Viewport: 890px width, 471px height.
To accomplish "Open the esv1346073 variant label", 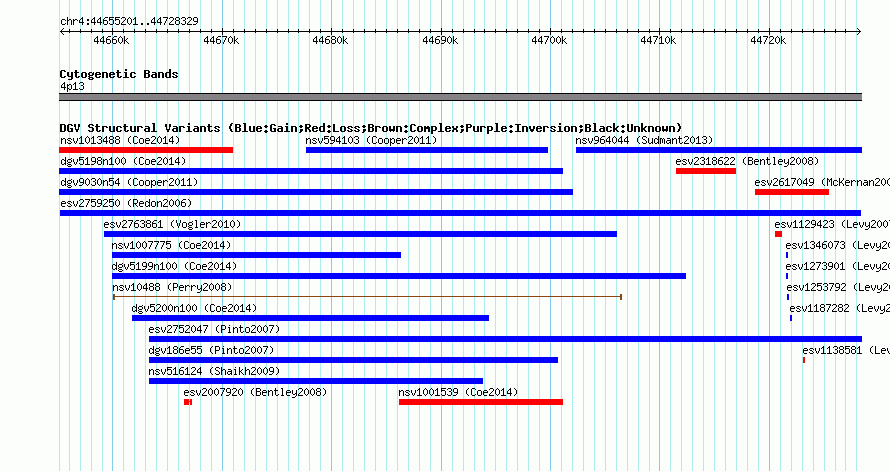I will (x=837, y=245).
